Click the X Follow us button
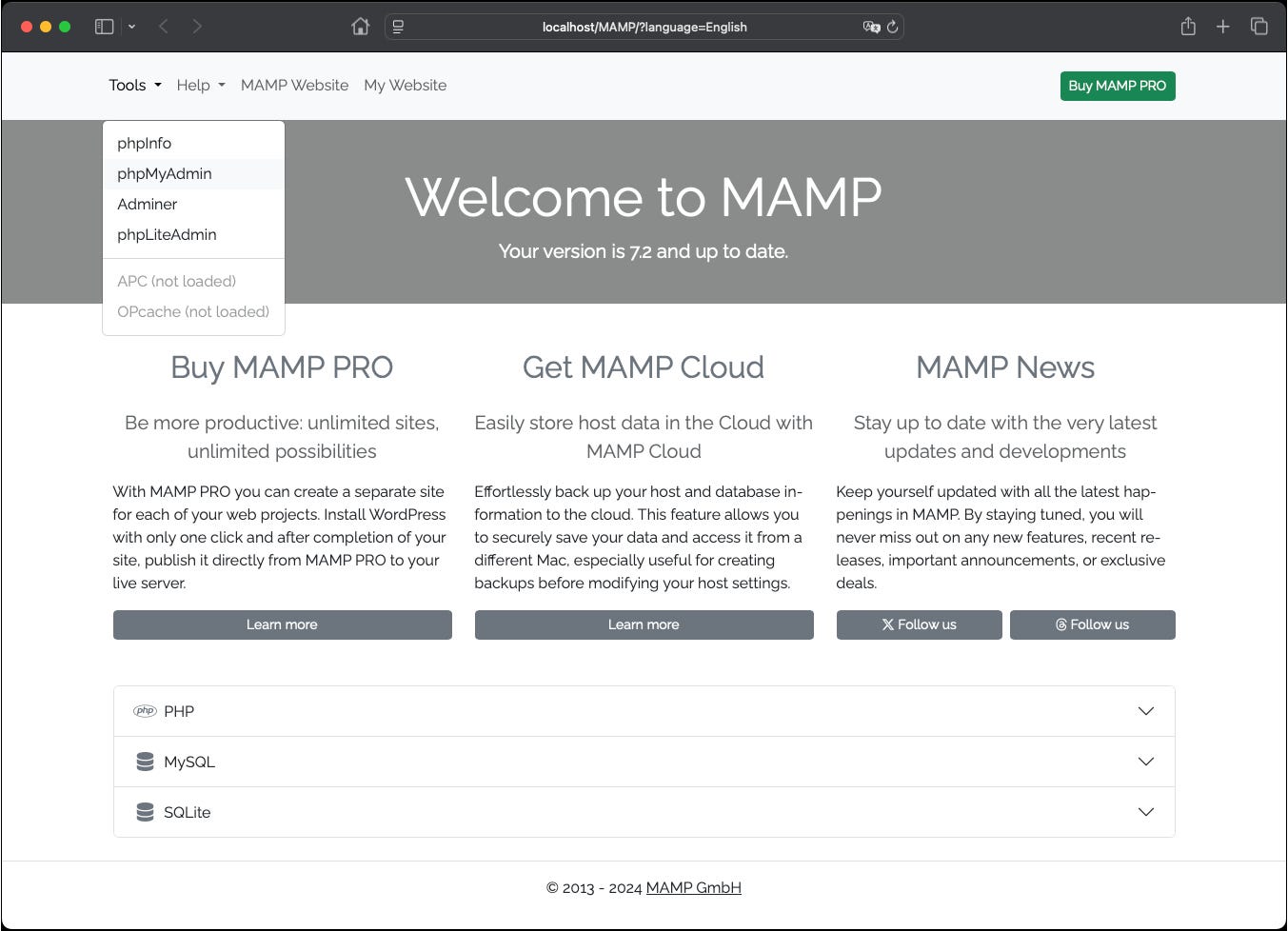Viewport: 1288px width, 931px height. (x=920, y=624)
